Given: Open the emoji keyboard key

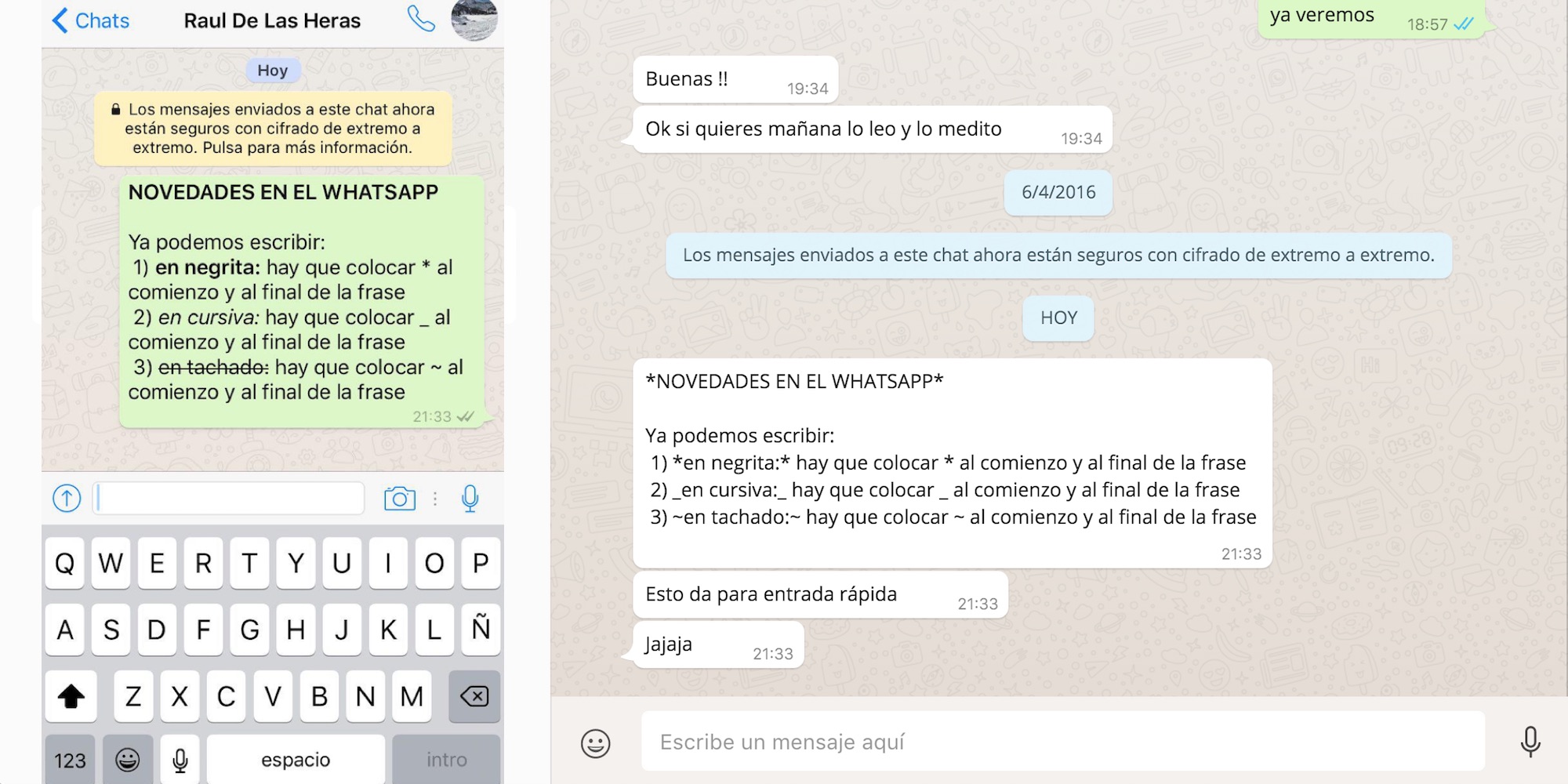Looking at the screenshot, I should point(128,760).
